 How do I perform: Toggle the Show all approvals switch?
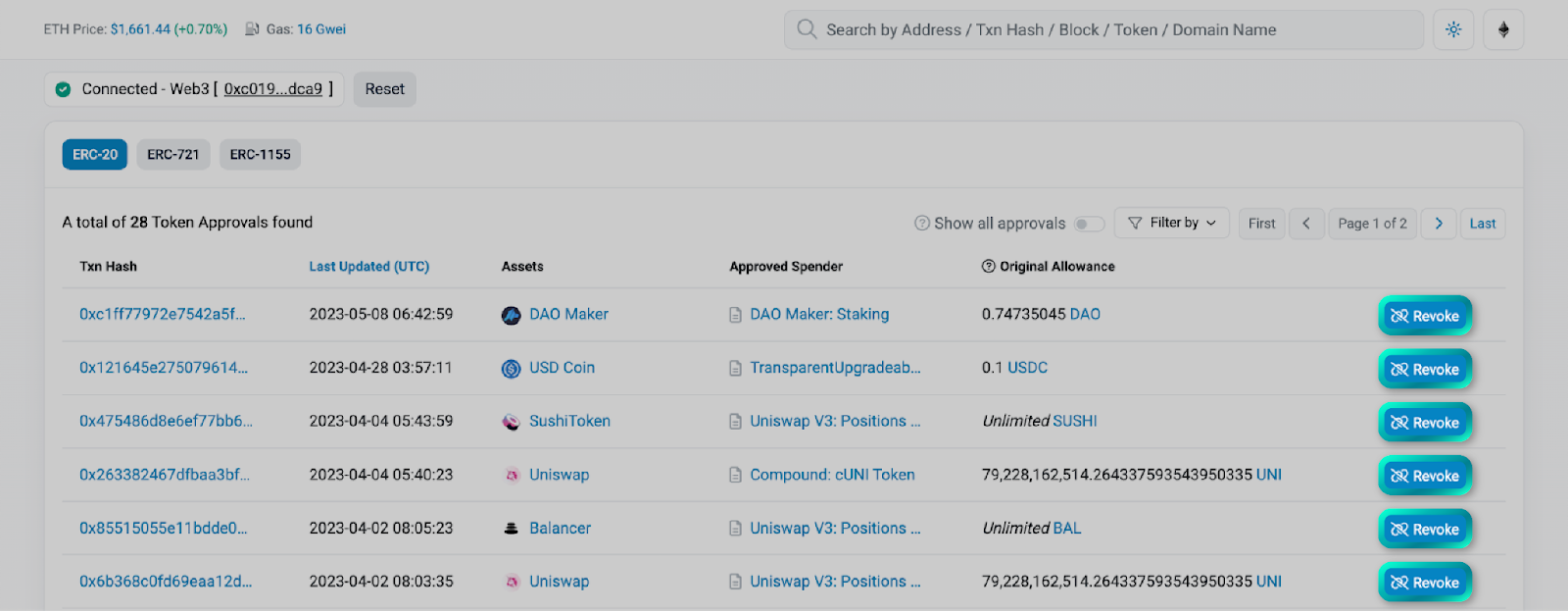tap(1089, 224)
